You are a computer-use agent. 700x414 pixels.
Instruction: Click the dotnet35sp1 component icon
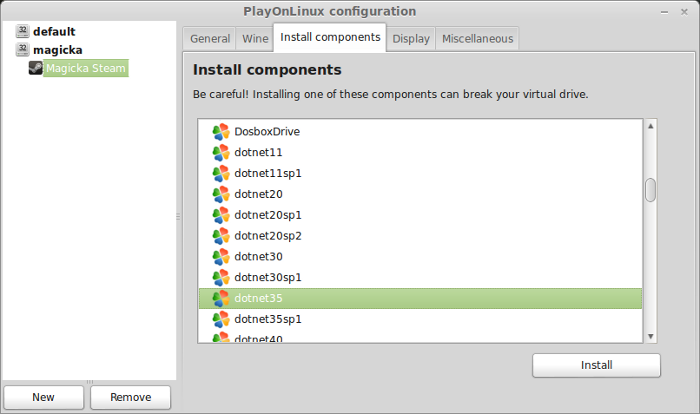click(x=221, y=319)
